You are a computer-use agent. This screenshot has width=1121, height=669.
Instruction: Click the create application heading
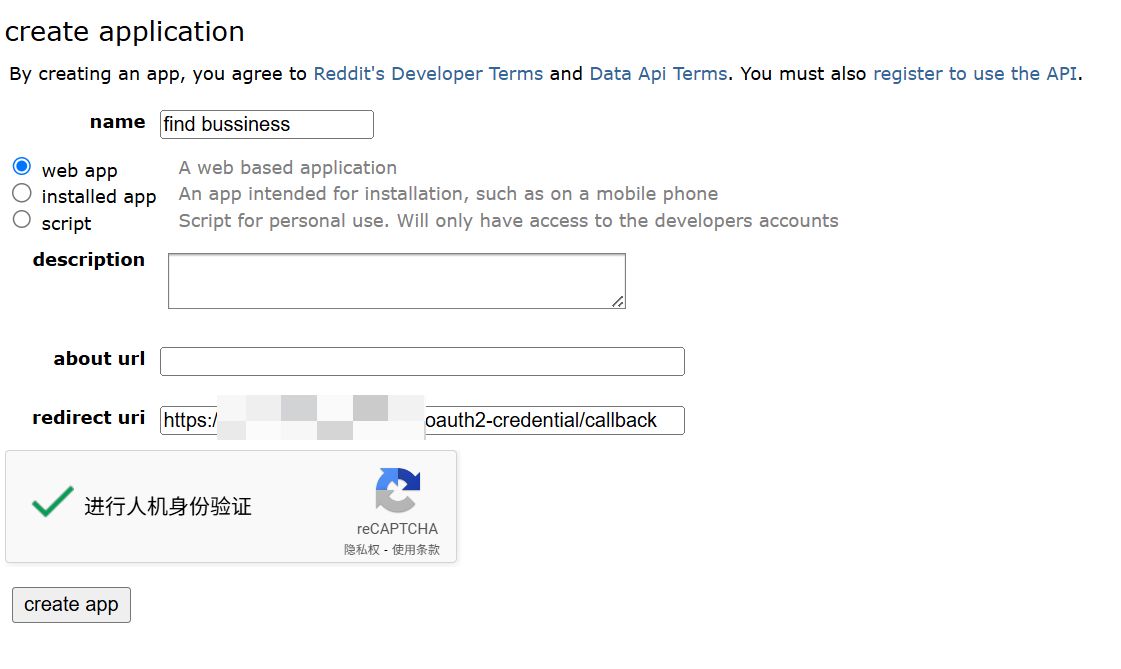[125, 32]
